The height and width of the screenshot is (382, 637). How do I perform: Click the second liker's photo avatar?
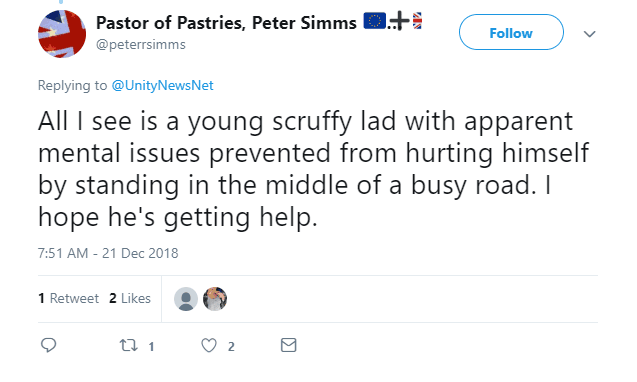[x=215, y=299]
